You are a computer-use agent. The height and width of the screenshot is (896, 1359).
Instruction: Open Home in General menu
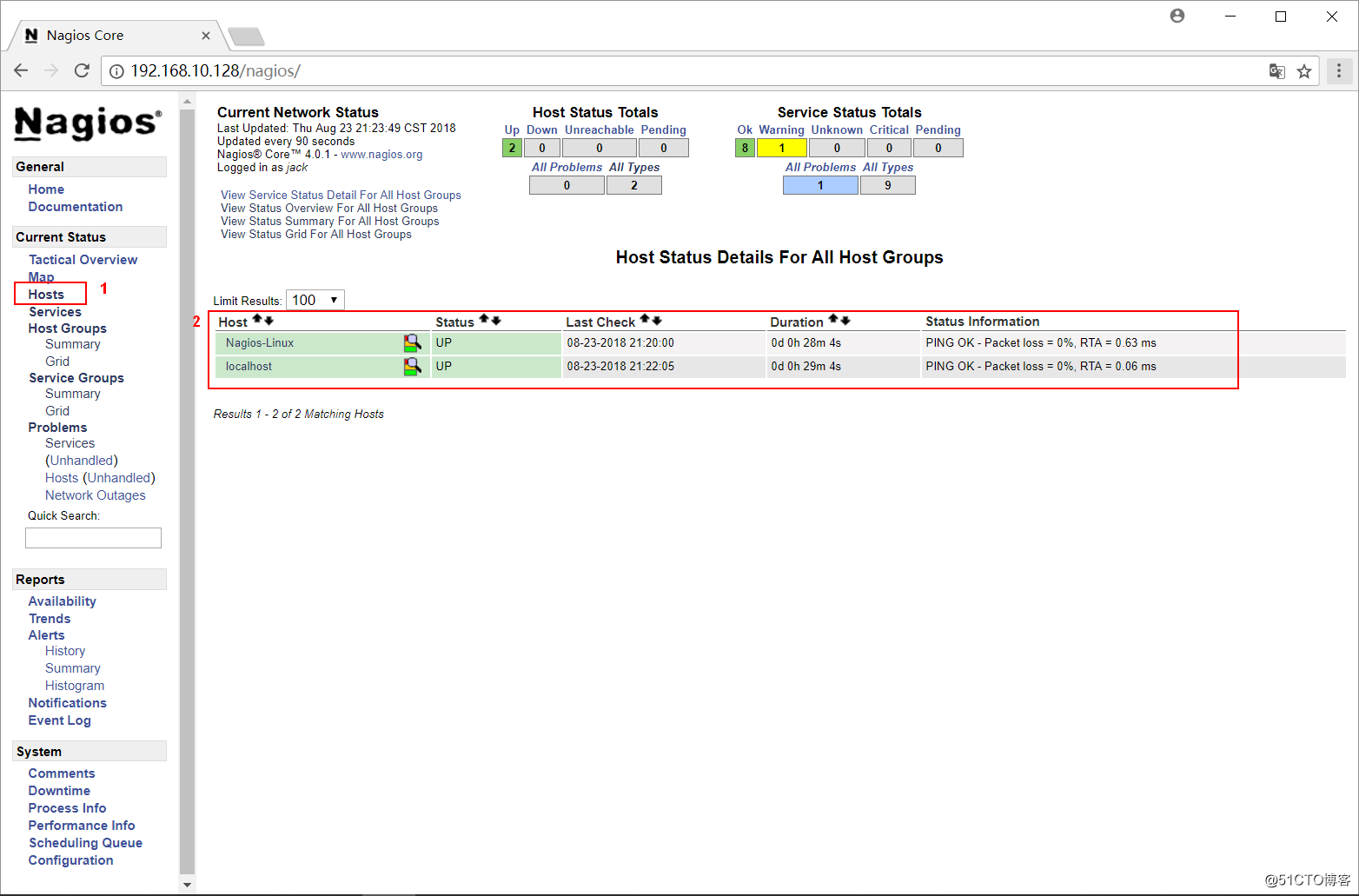[46, 189]
